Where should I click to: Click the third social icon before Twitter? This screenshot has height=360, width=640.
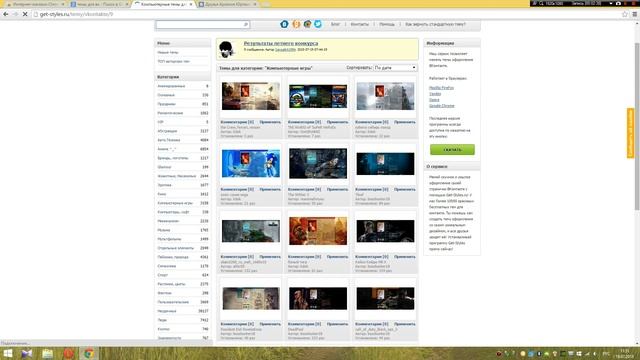coord(307,24)
